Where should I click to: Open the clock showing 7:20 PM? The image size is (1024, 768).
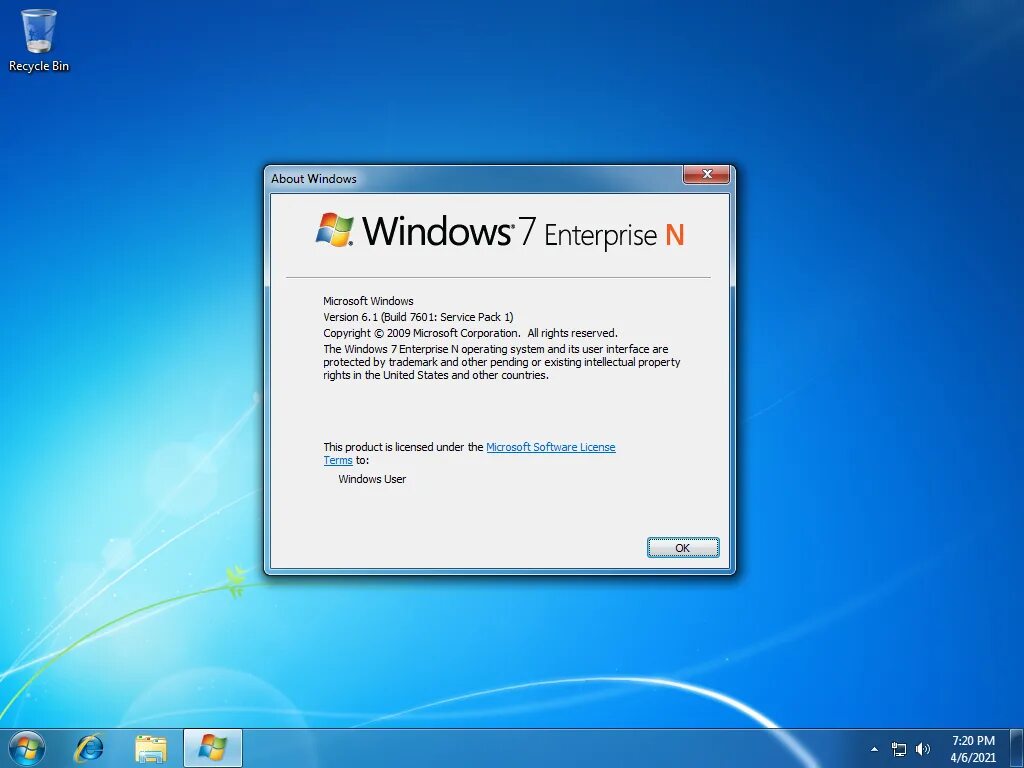[973, 749]
